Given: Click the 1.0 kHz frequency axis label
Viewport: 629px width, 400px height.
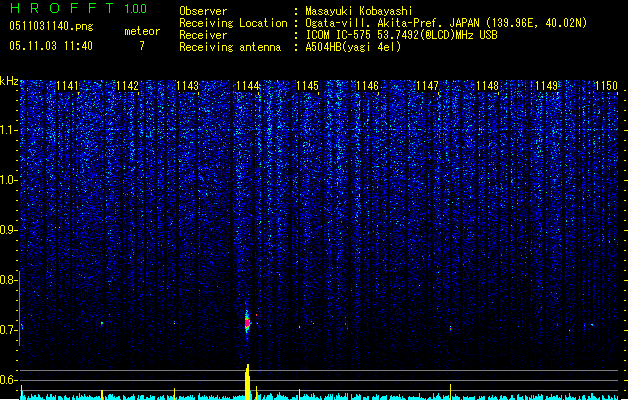Looking at the screenshot, I should [8, 180].
